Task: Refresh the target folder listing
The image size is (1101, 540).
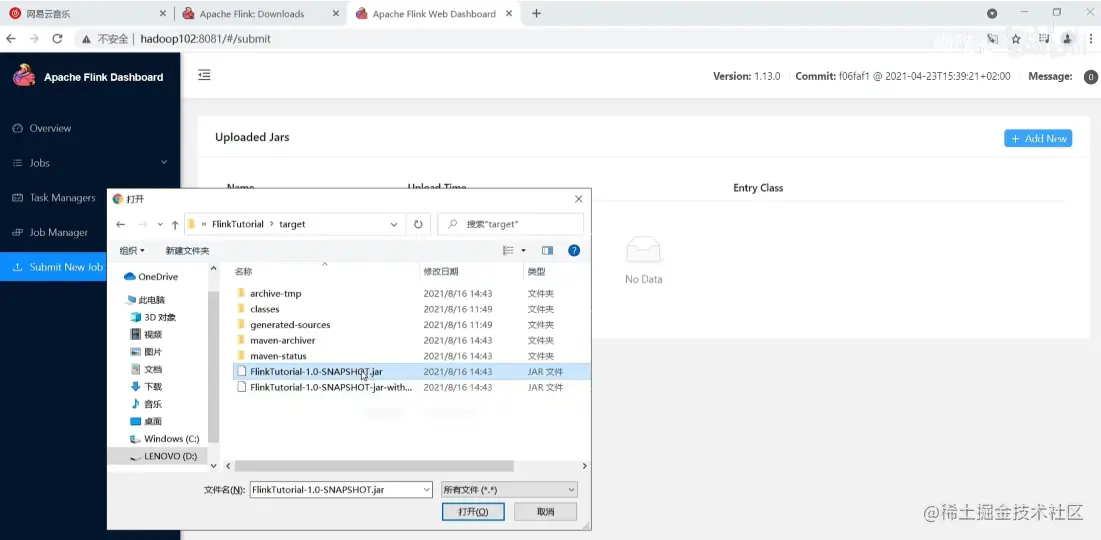Action: coord(418,224)
